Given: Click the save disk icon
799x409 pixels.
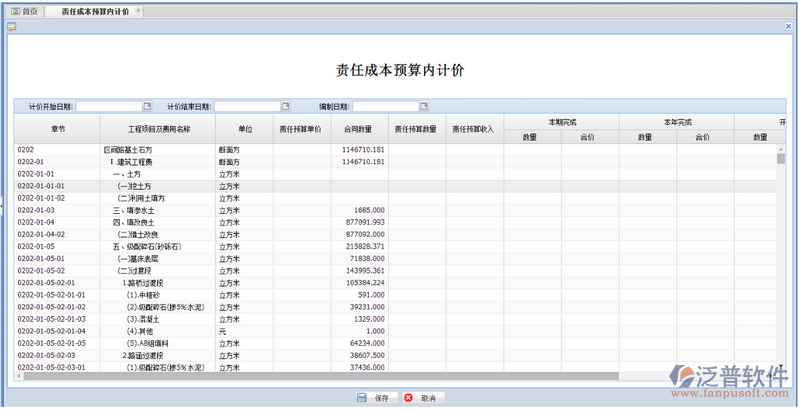Looking at the screenshot, I should [362, 398].
